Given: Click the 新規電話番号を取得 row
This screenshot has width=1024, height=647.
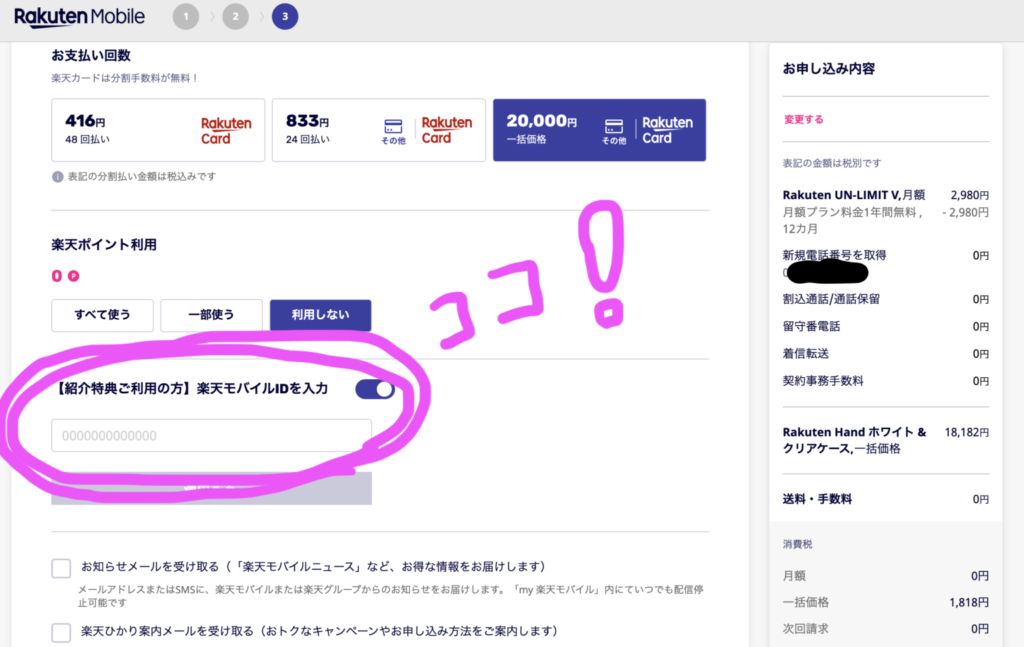Looking at the screenshot, I should pos(886,255).
